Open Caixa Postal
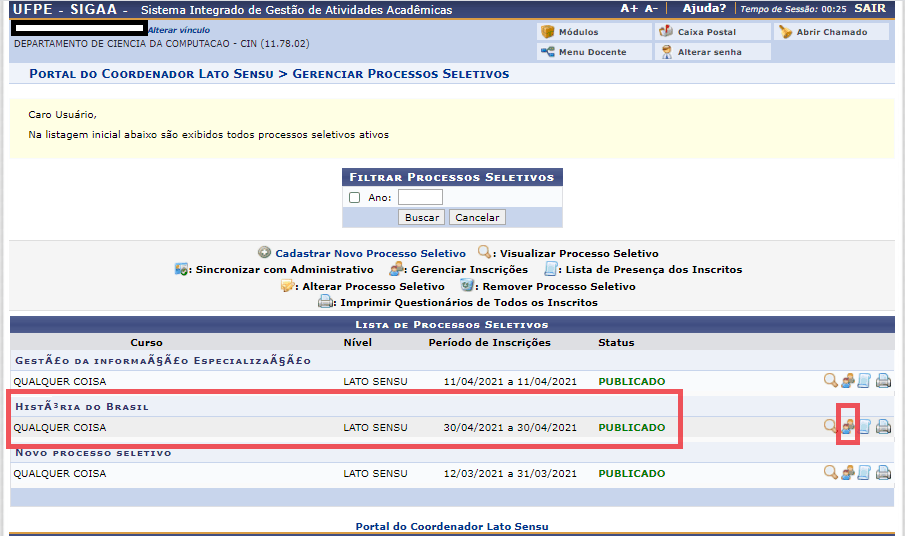905x536 pixels. point(705,32)
